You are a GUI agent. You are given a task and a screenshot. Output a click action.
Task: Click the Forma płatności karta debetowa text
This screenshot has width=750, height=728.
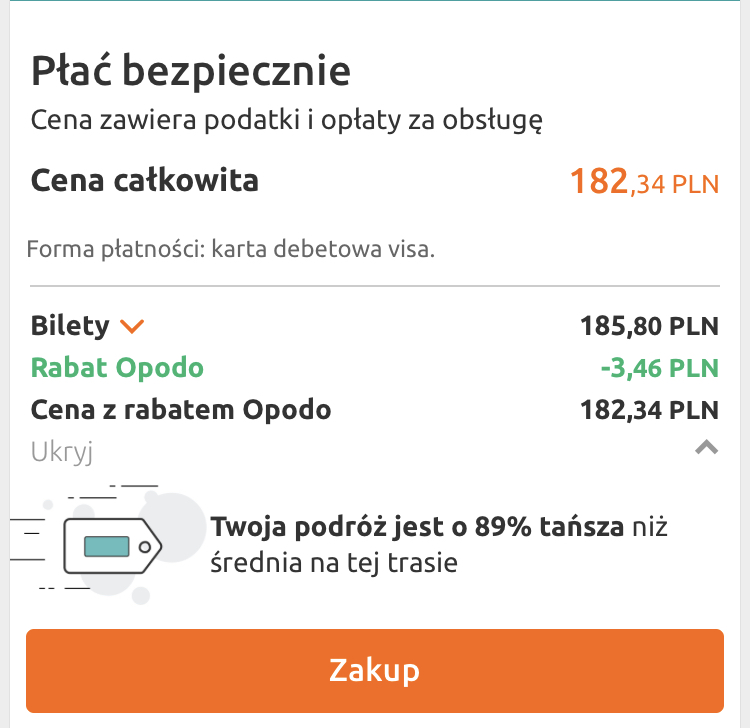[x=231, y=249]
